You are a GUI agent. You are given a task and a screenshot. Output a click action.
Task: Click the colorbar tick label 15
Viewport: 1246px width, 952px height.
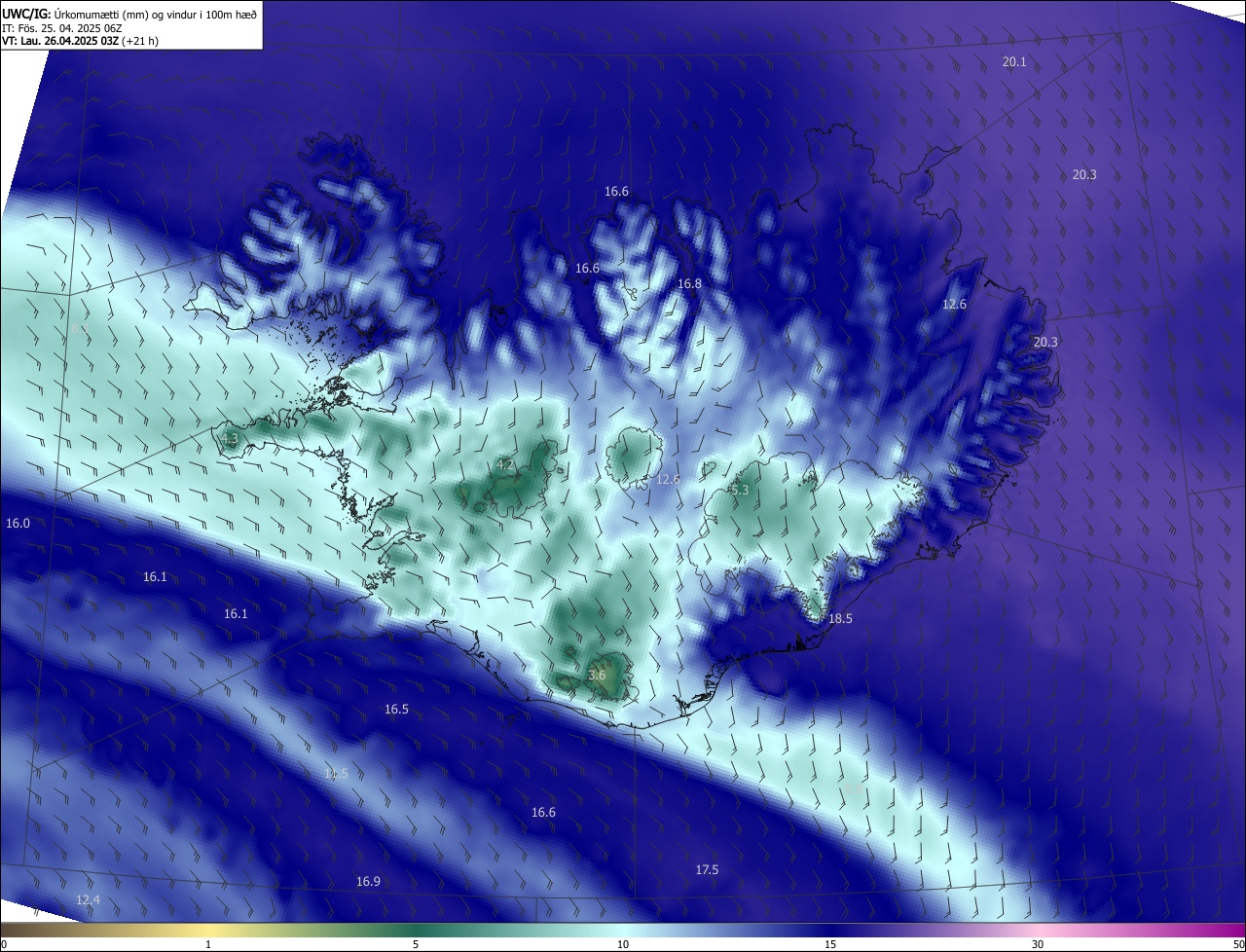(x=830, y=944)
